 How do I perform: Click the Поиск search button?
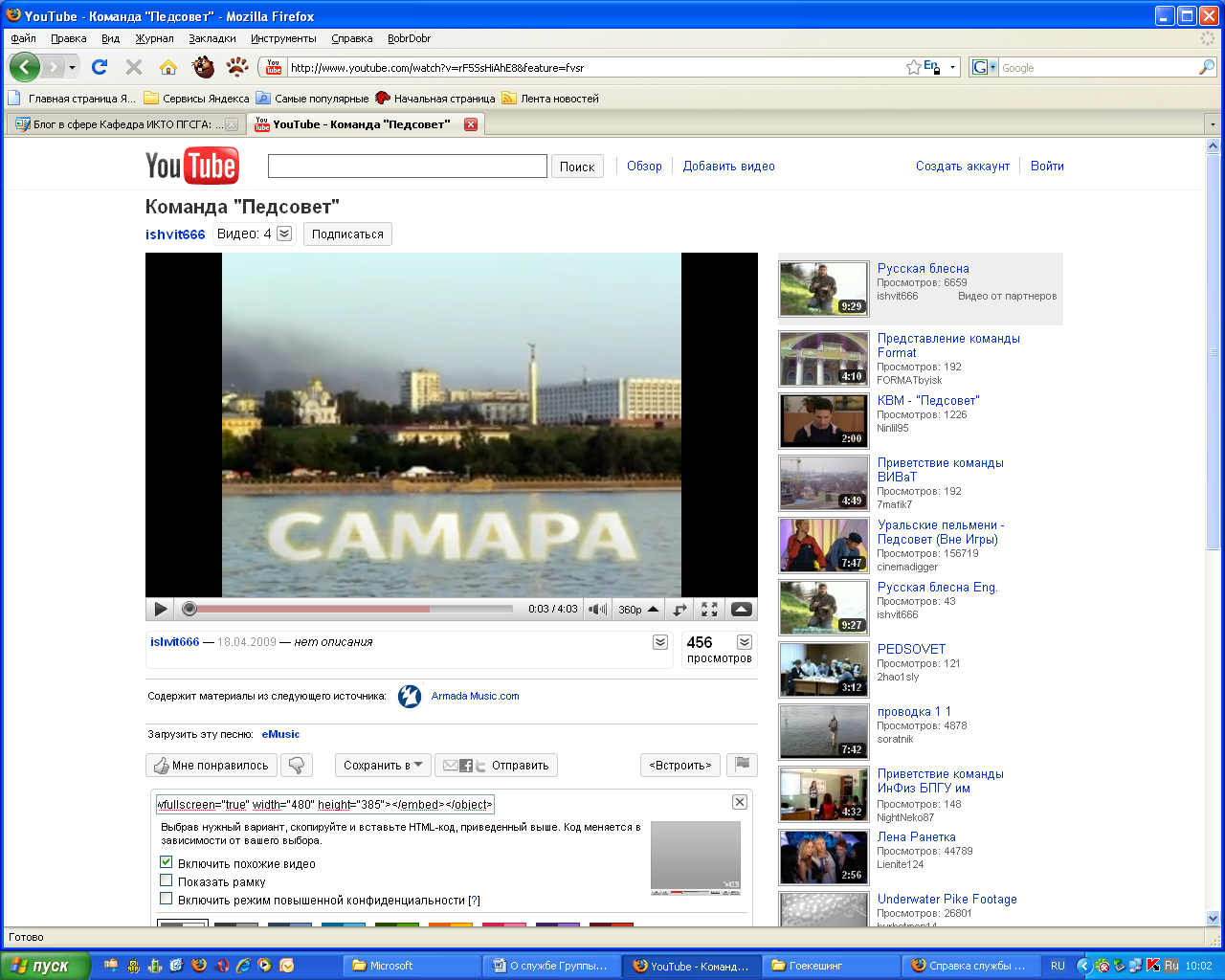click(577, 167)
